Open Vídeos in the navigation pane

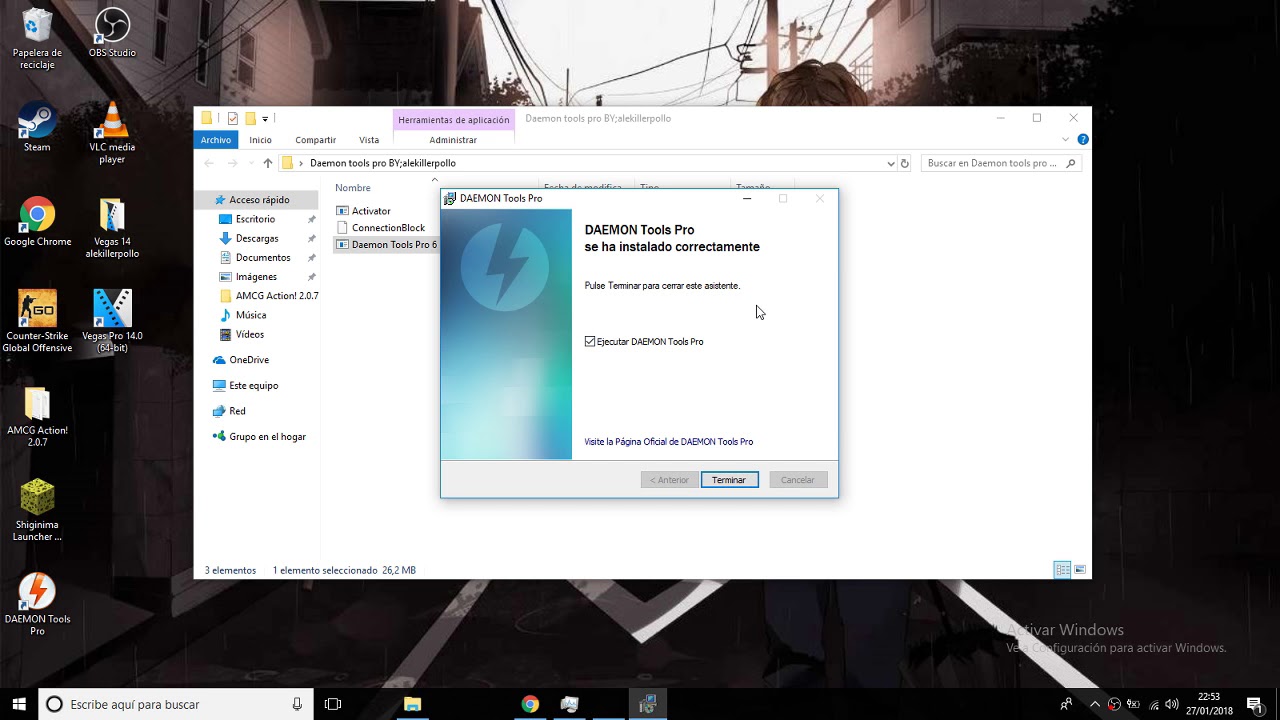tap(250, 334)
